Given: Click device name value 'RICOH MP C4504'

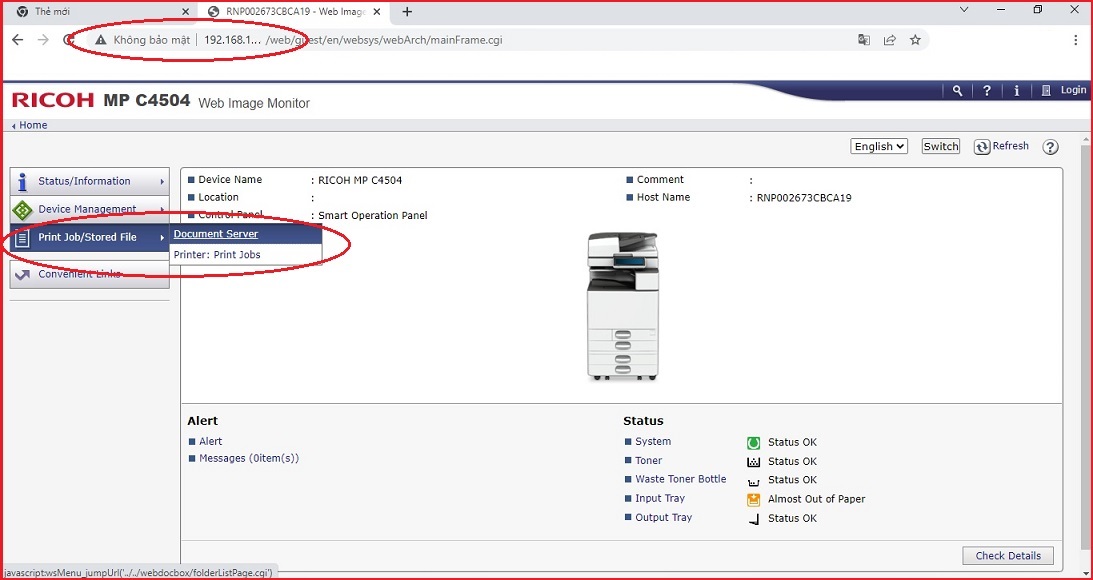Looking at the screenshot, I should [360, 181].
